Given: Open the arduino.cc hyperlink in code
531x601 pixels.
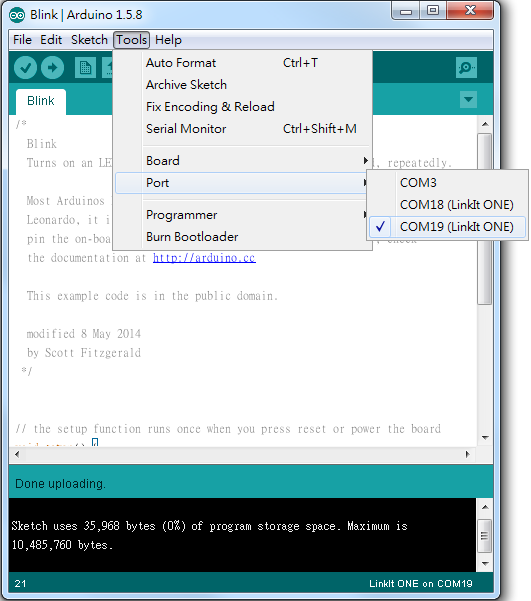Looking at the screenshot, I should click(204, 258).
